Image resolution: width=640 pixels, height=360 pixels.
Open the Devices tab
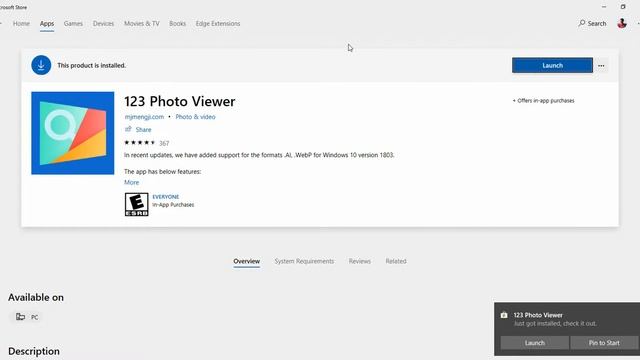coord(103,24)
